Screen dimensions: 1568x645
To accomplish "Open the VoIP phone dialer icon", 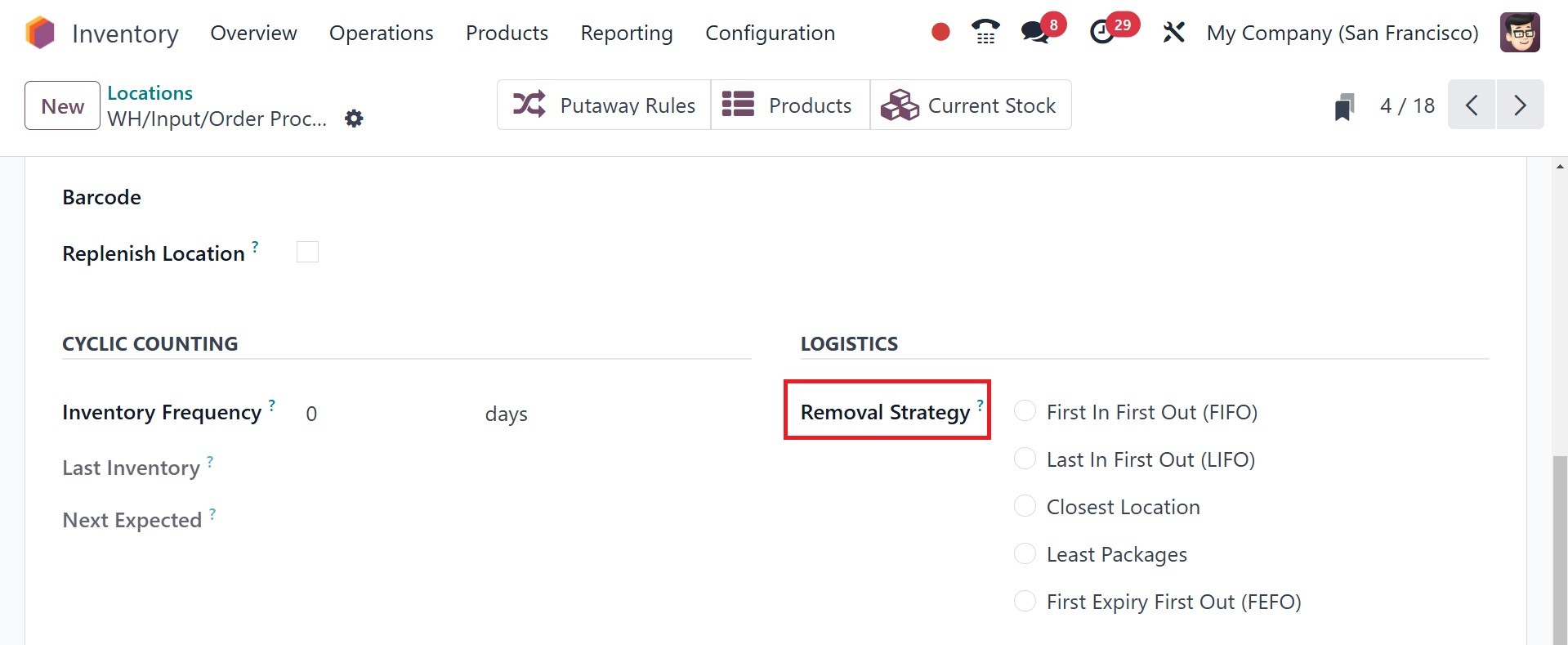I will pos(985,33).
